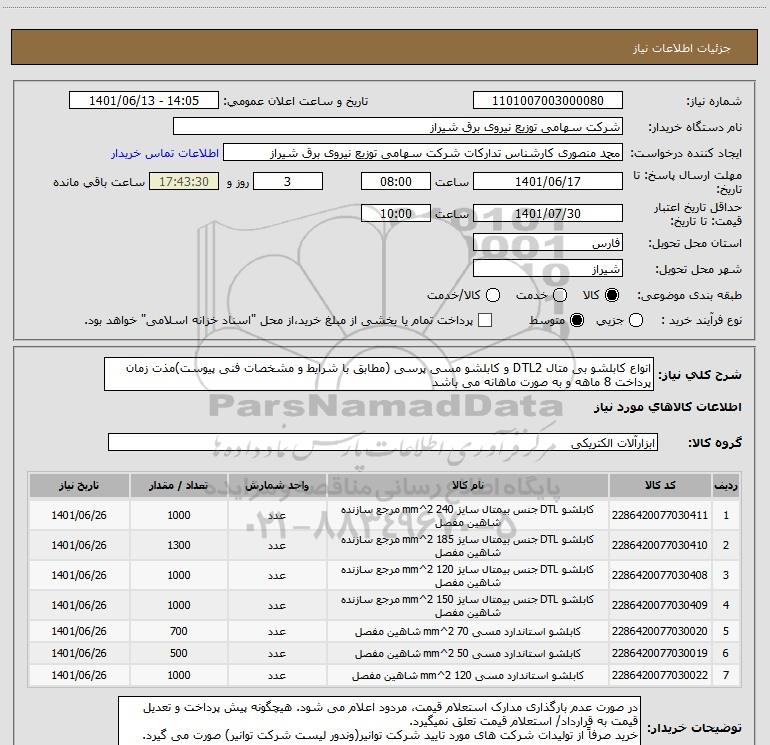Click the buyer notes text box
Image resolution: width=770 pixels, height=745 pixels.
[x=380, y=720]
